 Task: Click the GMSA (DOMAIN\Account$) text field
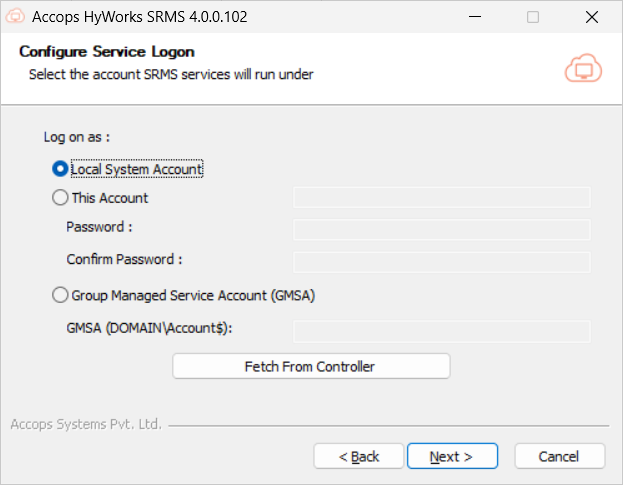click(441, 330)
